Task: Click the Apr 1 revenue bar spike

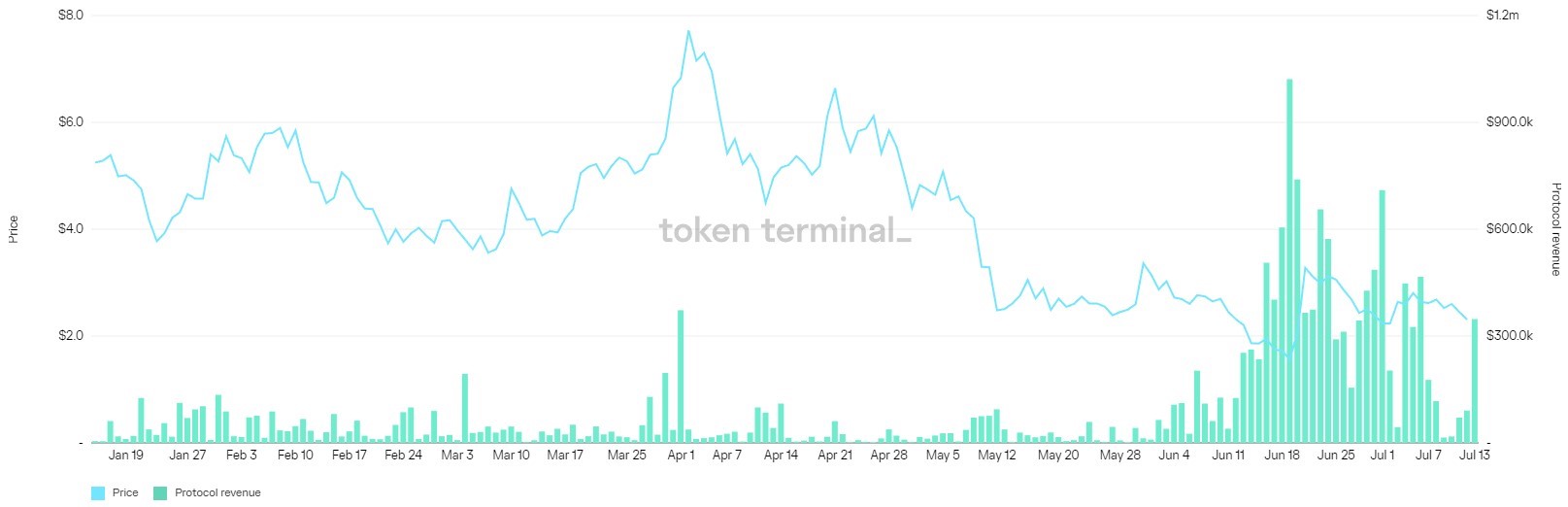Action: click(681, 376)
